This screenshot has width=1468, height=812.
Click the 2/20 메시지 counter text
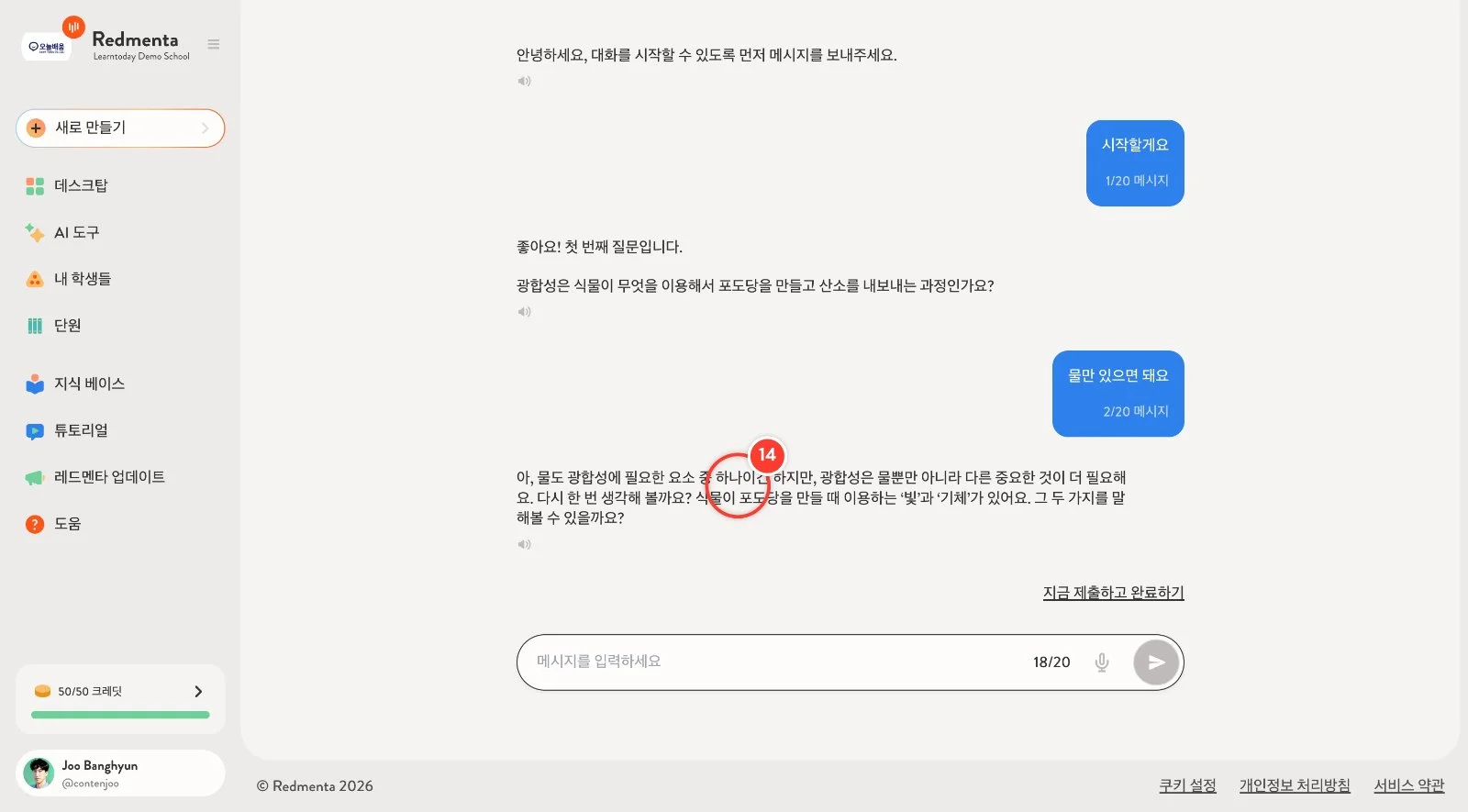pyautogui.click(x=1136, y=412)
